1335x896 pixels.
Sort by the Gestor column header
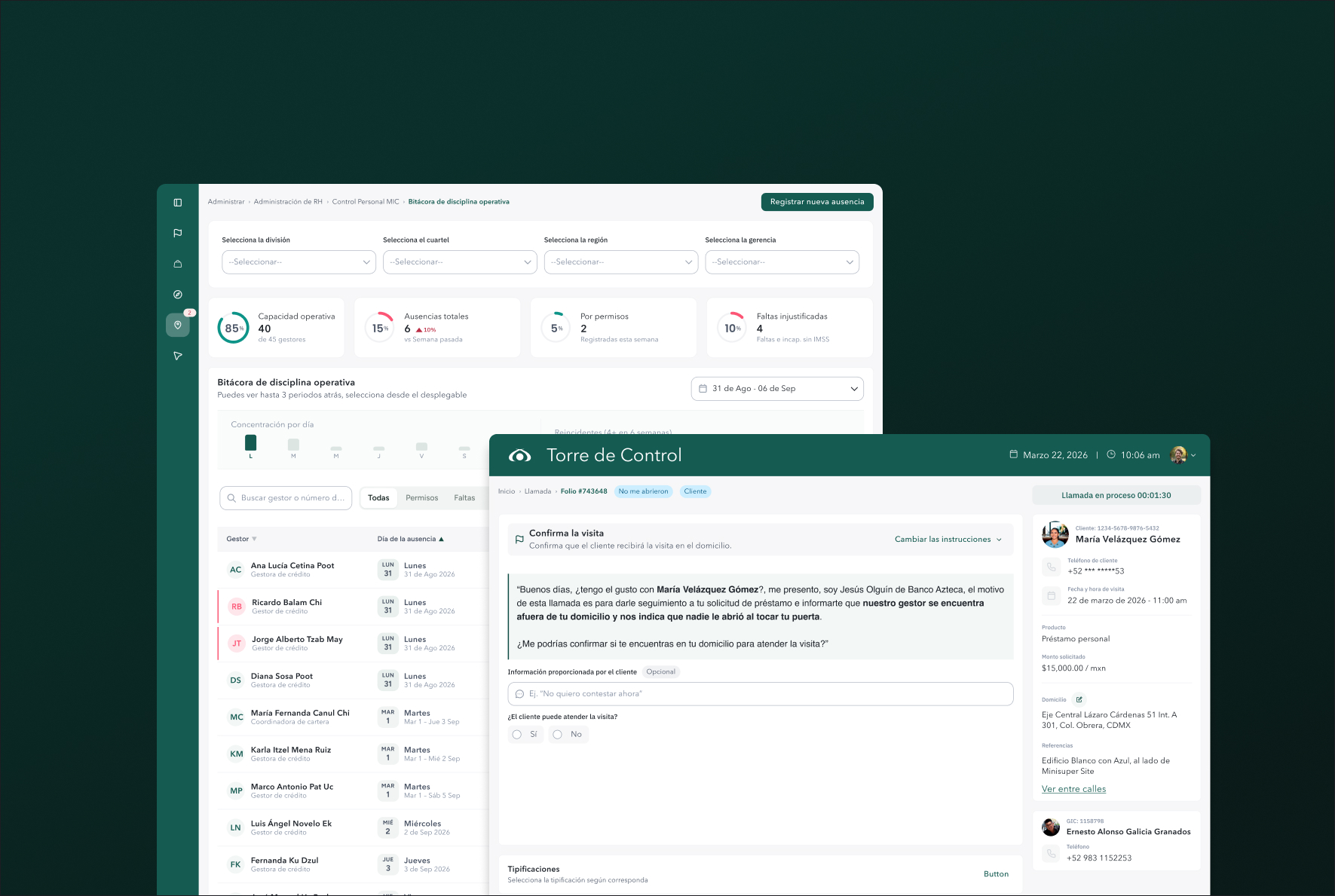pos(241,539)
